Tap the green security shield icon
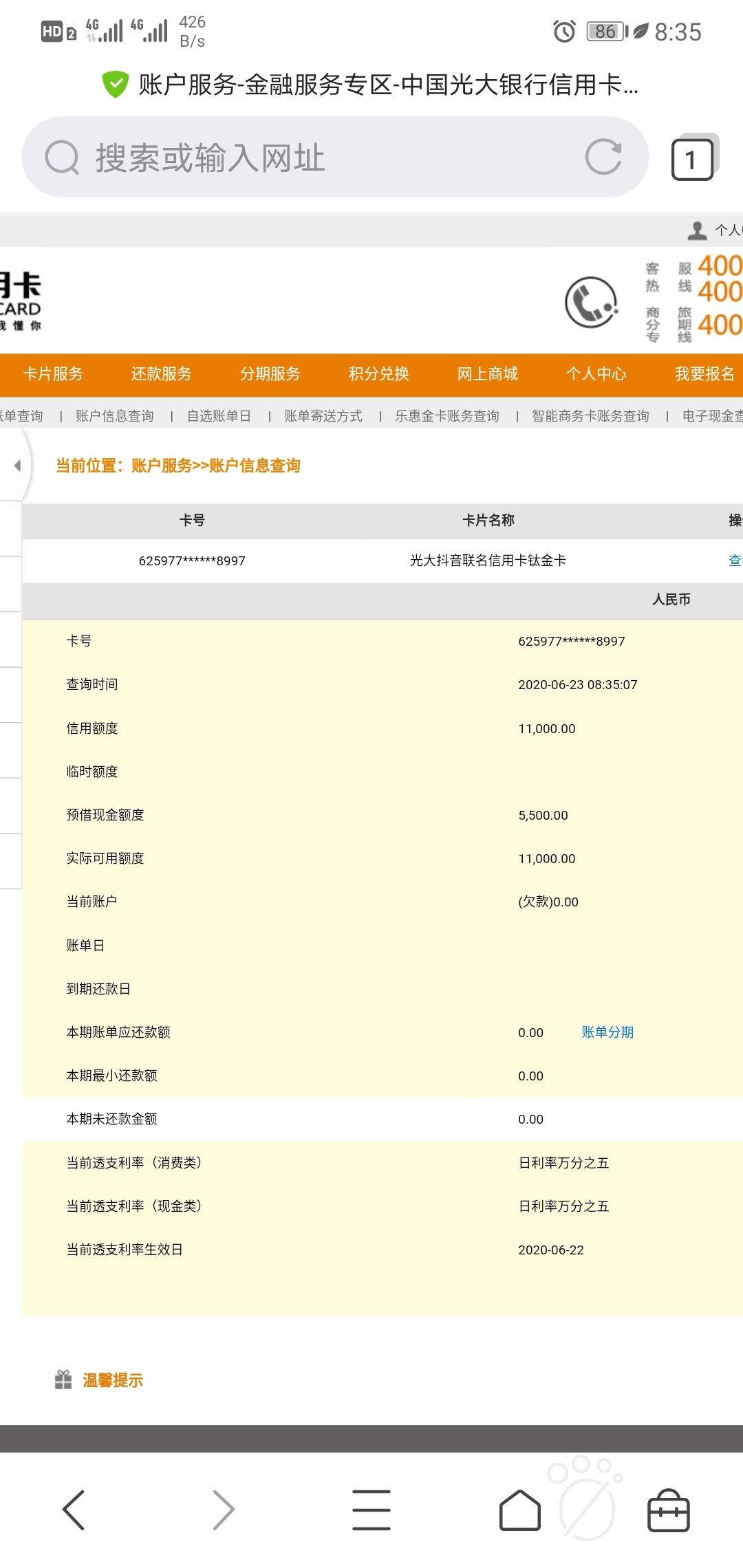The width and height of the screenshot is (743, 1568). click(x=115, y=85)
